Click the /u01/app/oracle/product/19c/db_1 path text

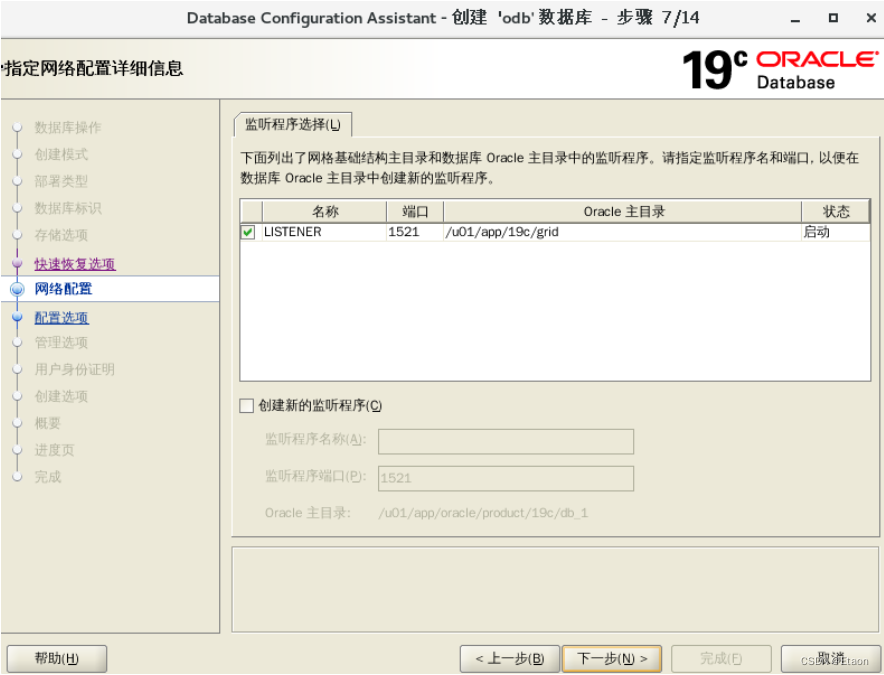pos(483,513)
